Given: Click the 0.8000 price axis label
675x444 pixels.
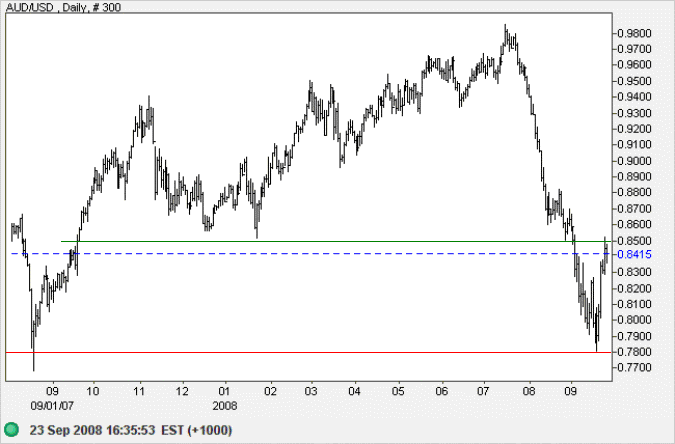Looking at the screenshot, I should click(x=634, y=320).
